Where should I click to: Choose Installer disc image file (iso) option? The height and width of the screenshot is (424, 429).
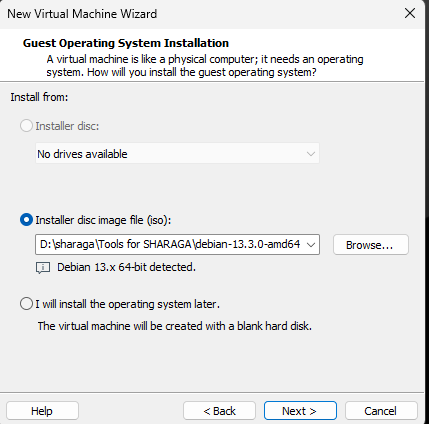pos(26,220)
